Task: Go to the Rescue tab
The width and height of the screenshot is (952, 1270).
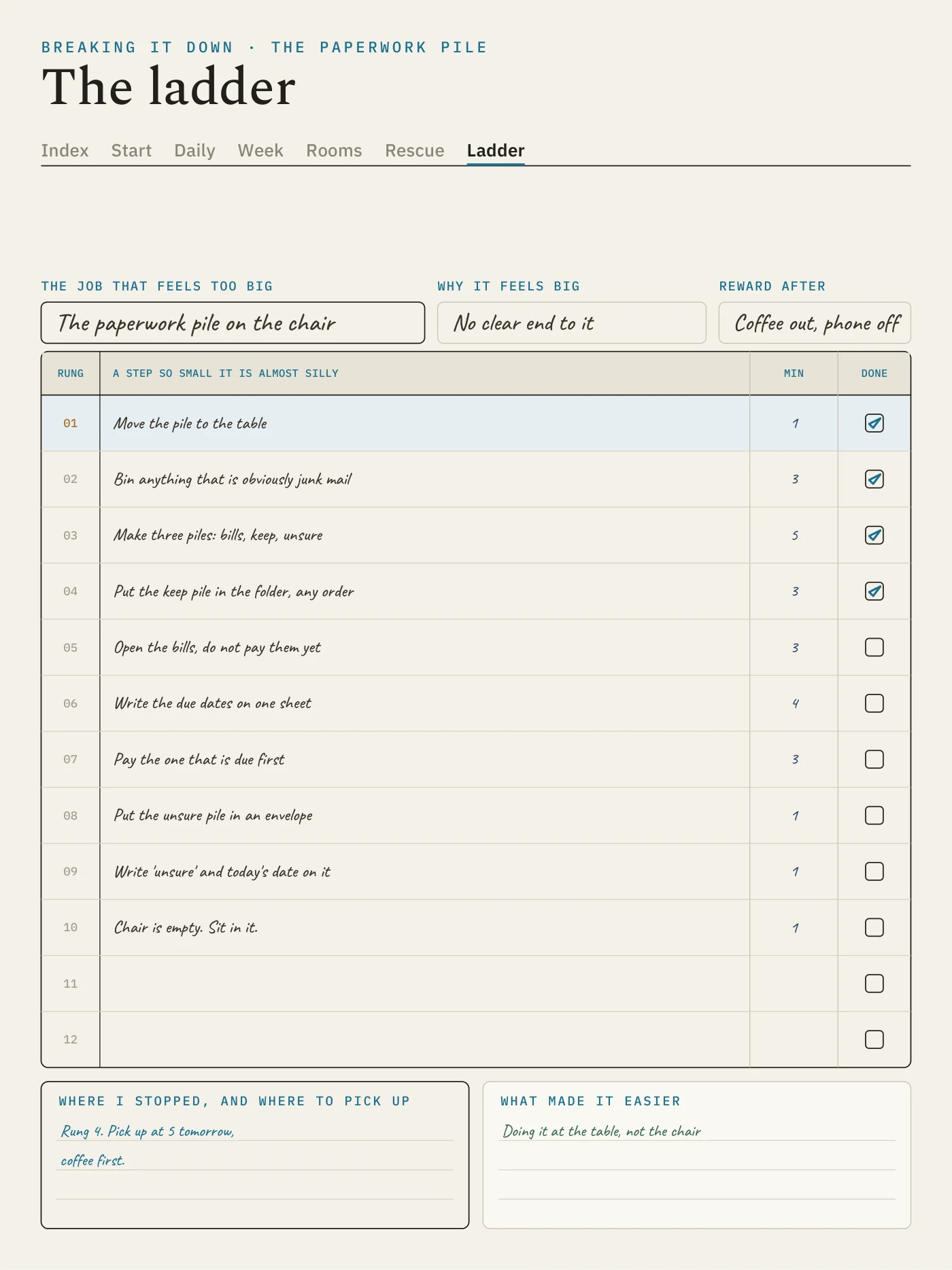Action: click(x=414, y=150)
